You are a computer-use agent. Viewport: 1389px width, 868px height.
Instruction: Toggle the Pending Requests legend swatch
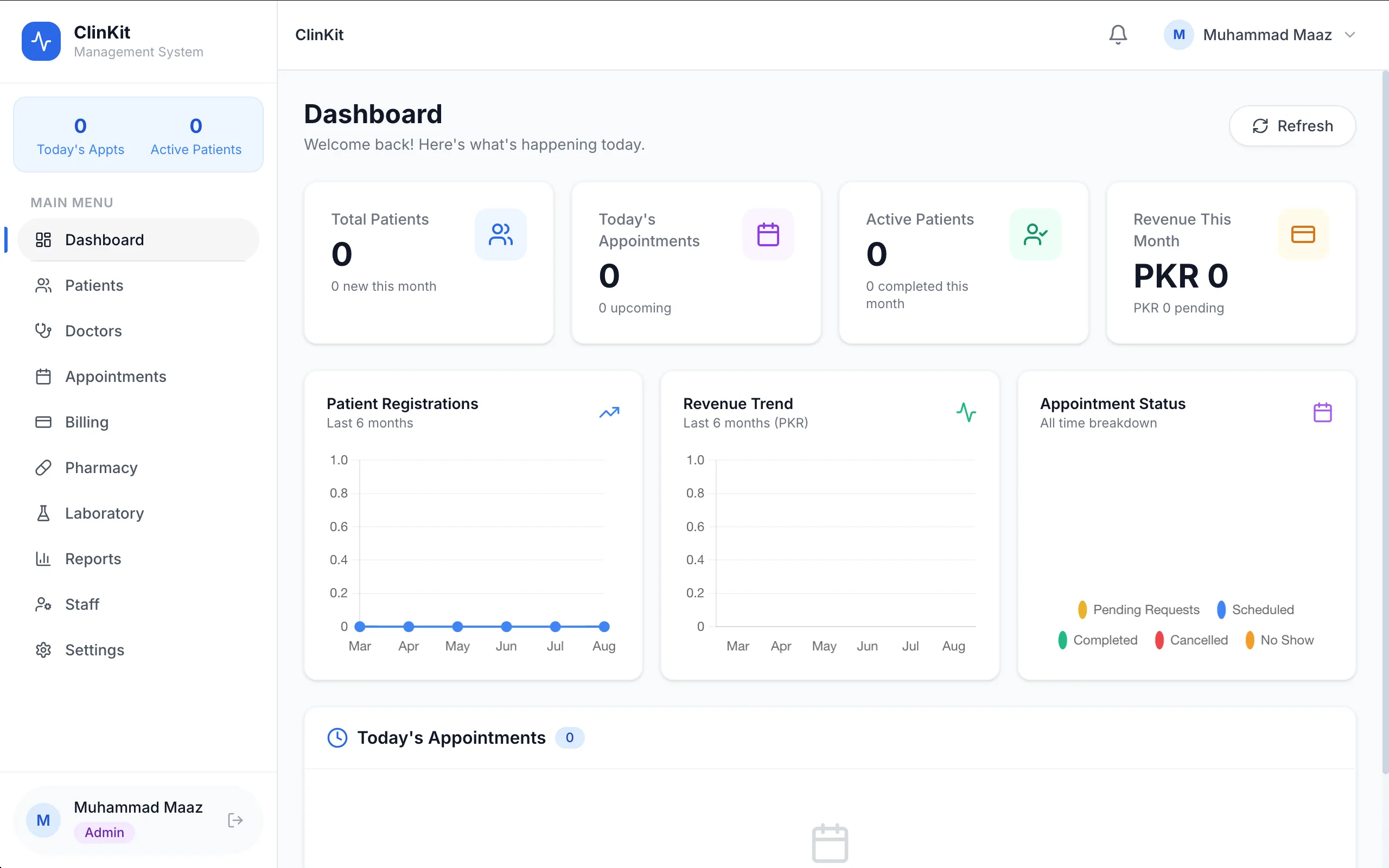click(x=1082, y=610)
